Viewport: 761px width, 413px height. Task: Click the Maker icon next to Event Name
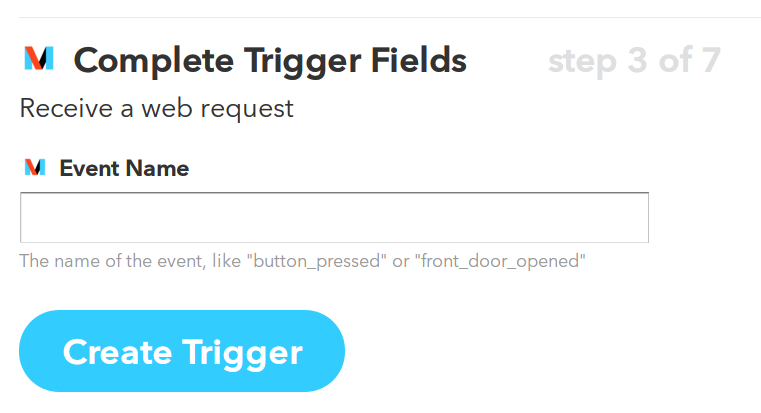35,168
